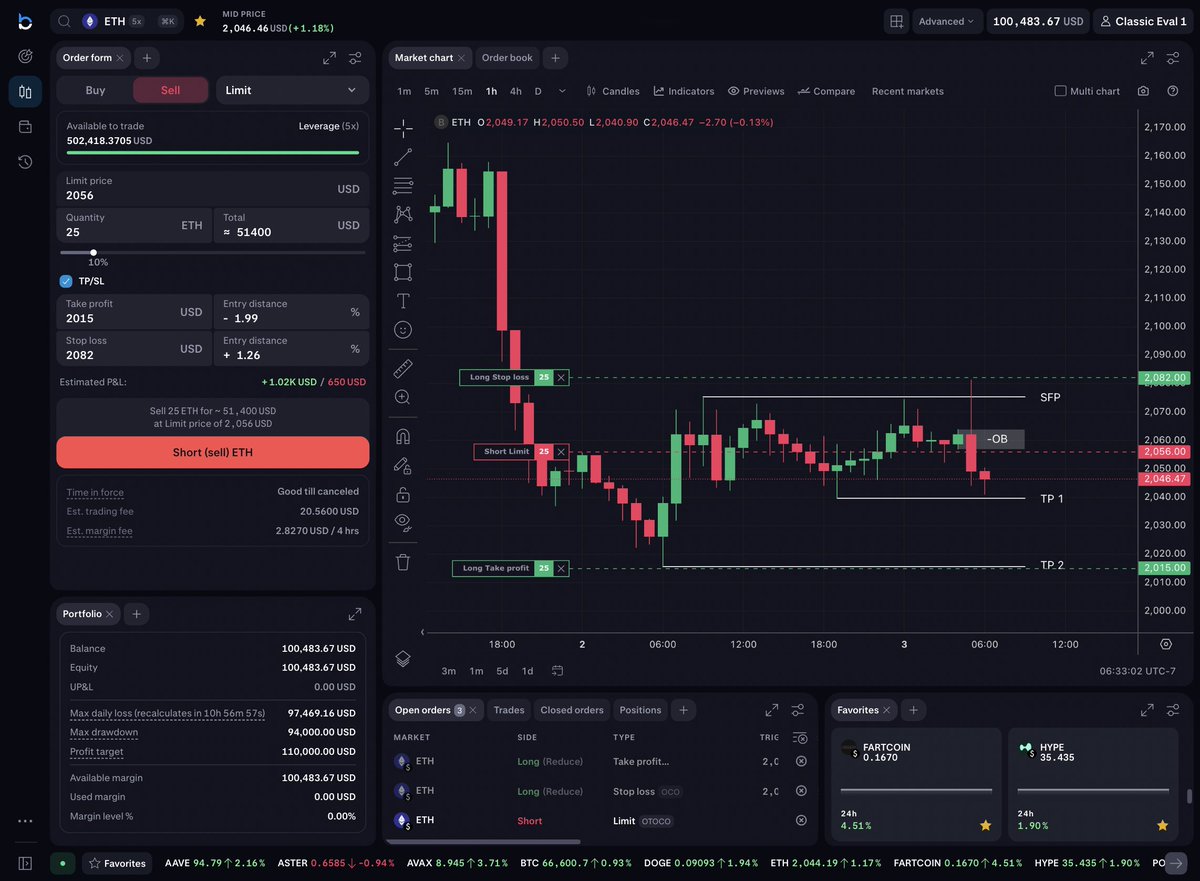
Task: Click the quantity percentage slider handle
Action: click(x=93, y=252)
